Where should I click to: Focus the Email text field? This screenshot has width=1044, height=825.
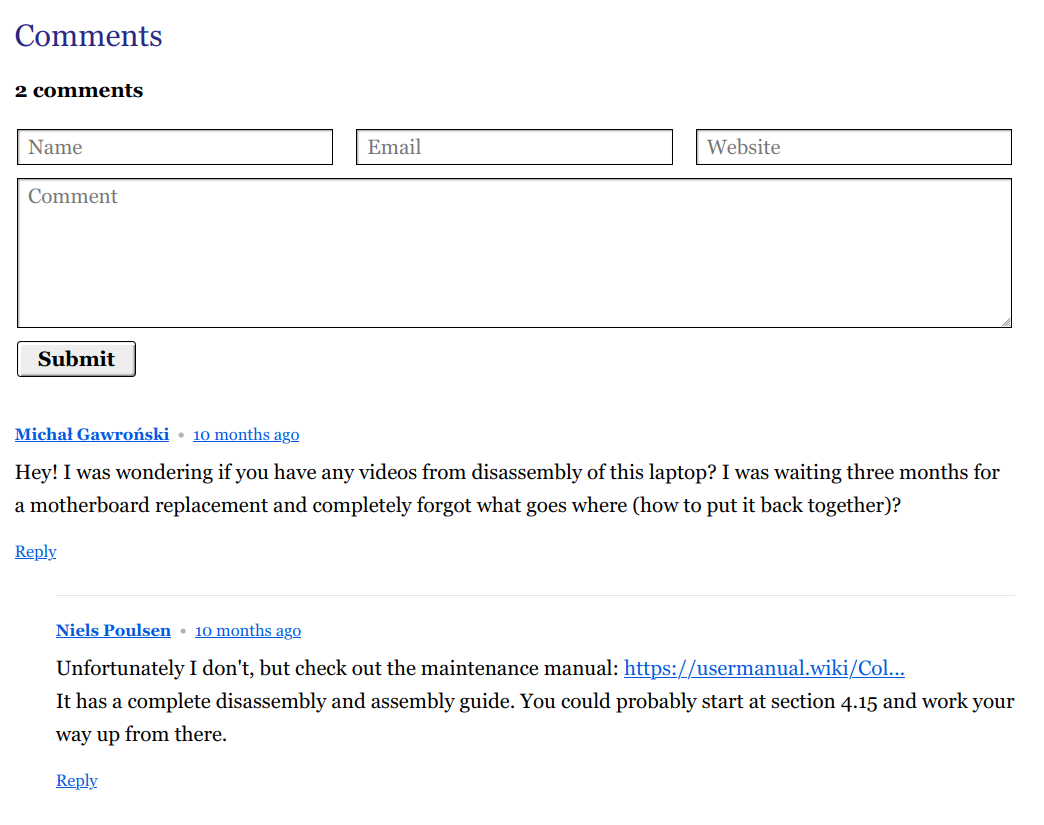pos(514,147)
